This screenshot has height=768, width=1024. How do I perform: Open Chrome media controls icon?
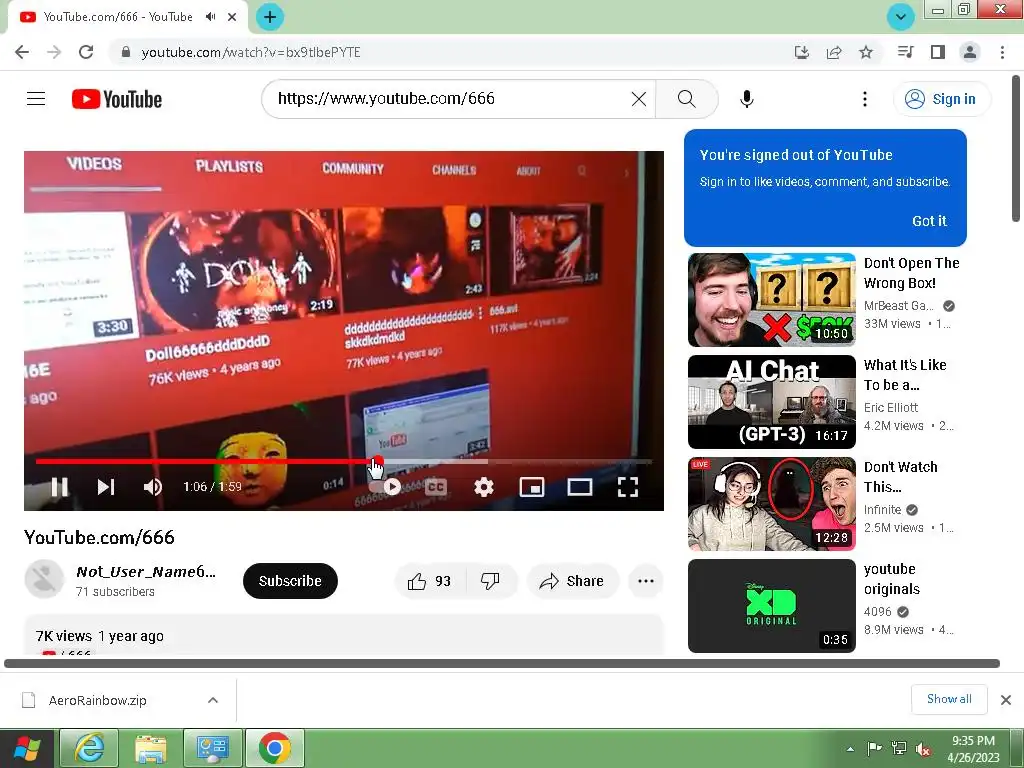tap(905, 52)
